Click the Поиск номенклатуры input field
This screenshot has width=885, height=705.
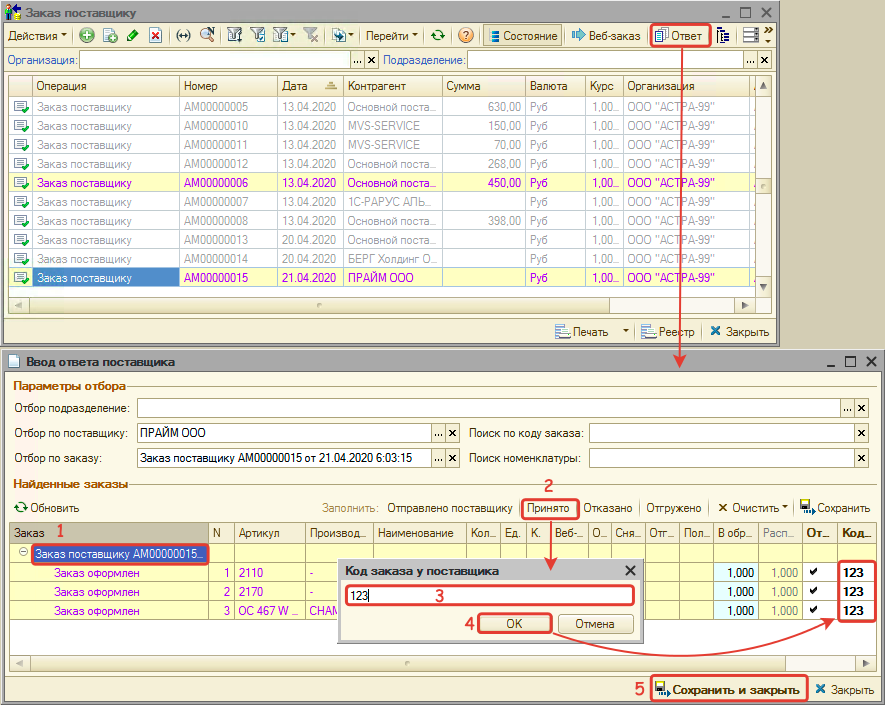(721, 458)
